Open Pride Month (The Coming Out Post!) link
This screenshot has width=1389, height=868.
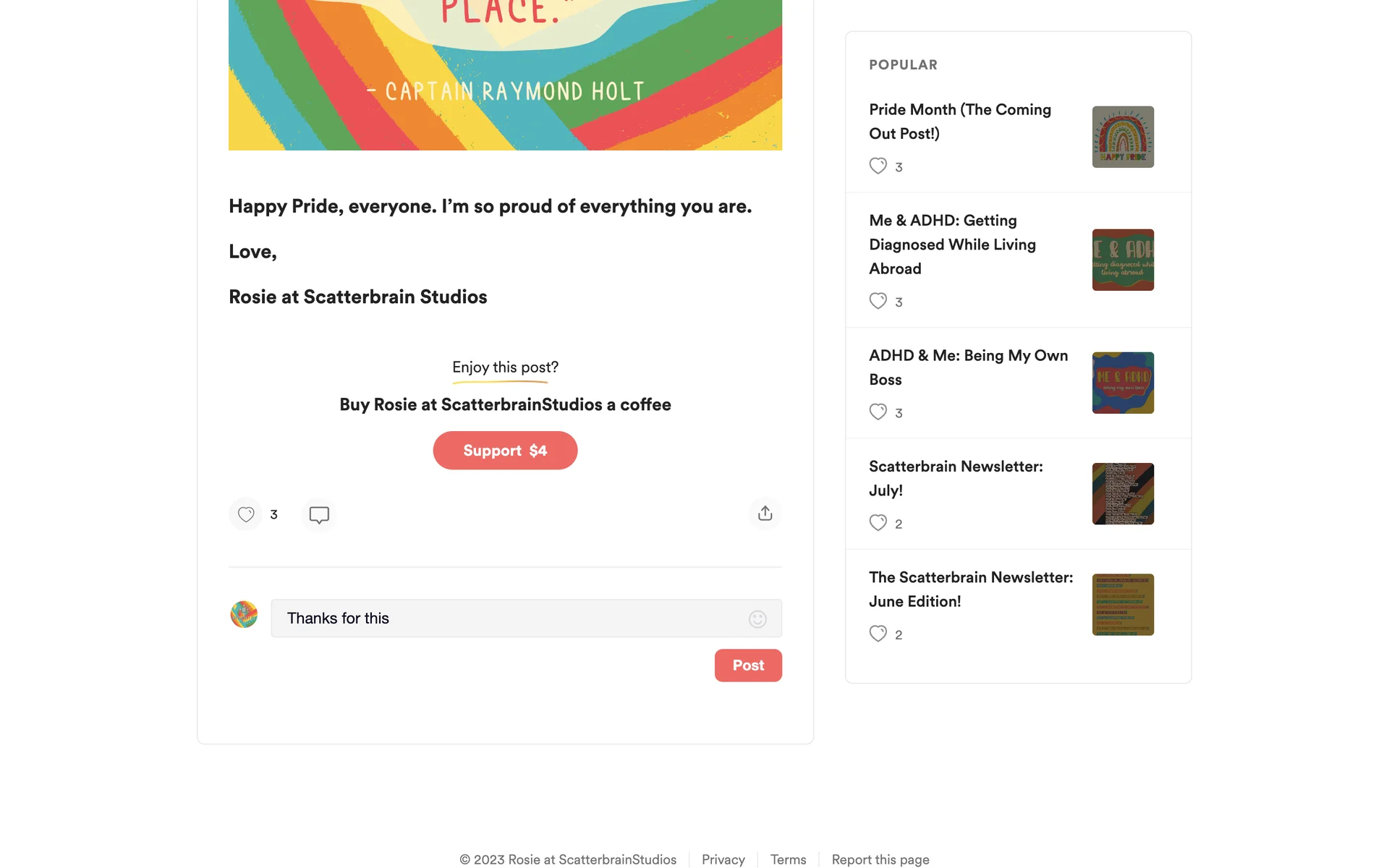959,122
